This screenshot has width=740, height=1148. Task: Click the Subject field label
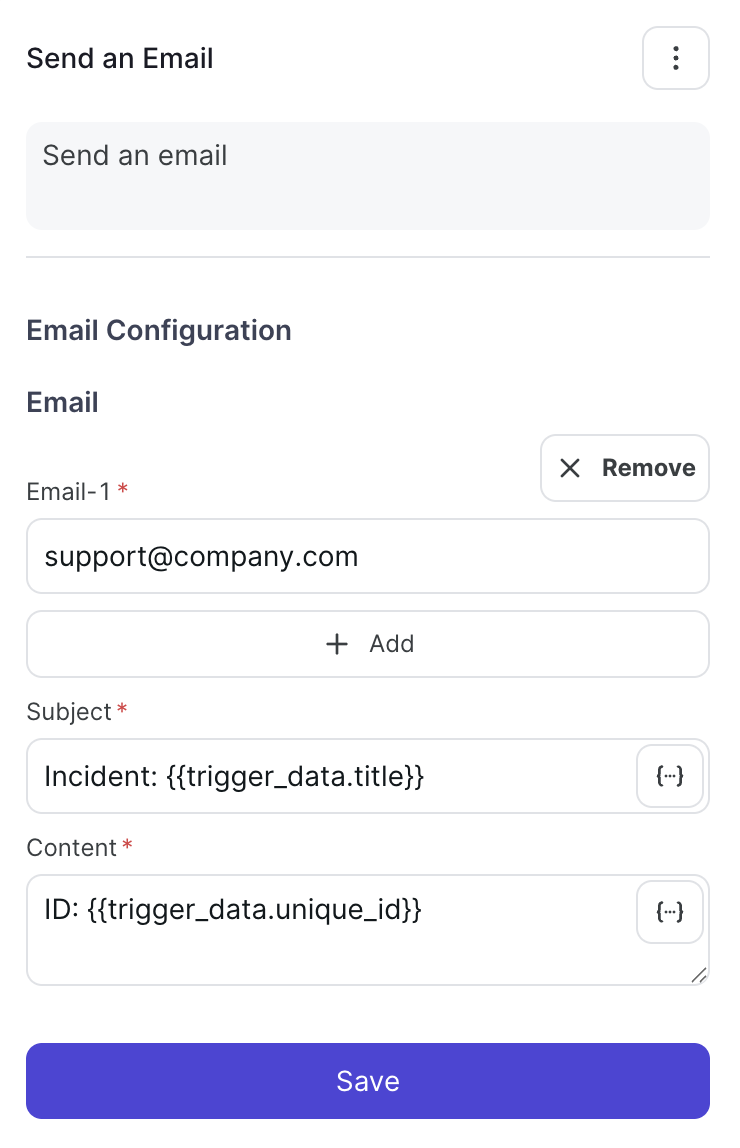coord(69,712)
